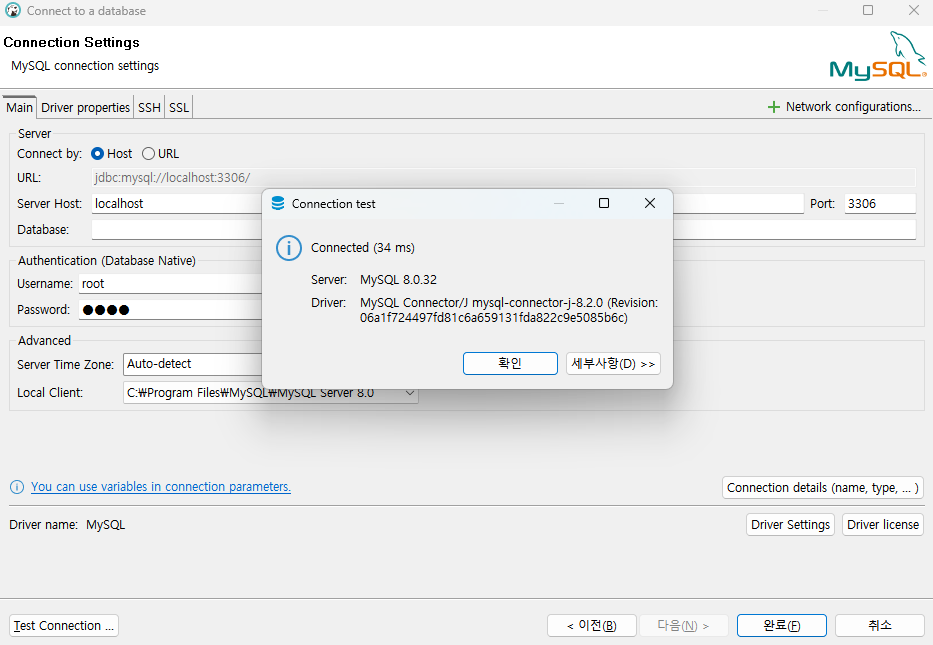Open Driver Settings
Image resolution: width=933 pixels, height=645 pixels.
click(x=790, y=525)
